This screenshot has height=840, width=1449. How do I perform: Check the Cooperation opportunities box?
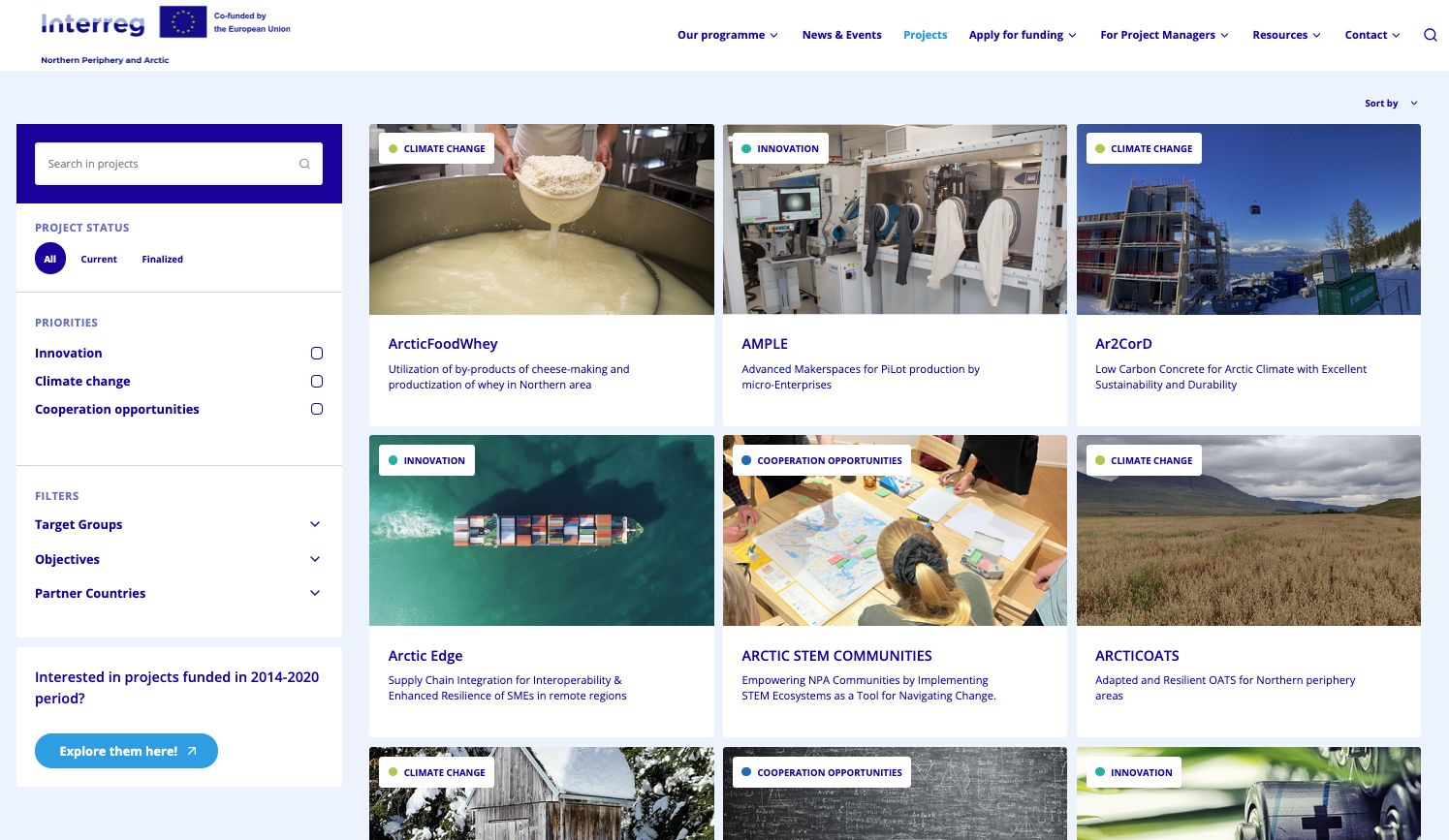click(x=317, y=409)
